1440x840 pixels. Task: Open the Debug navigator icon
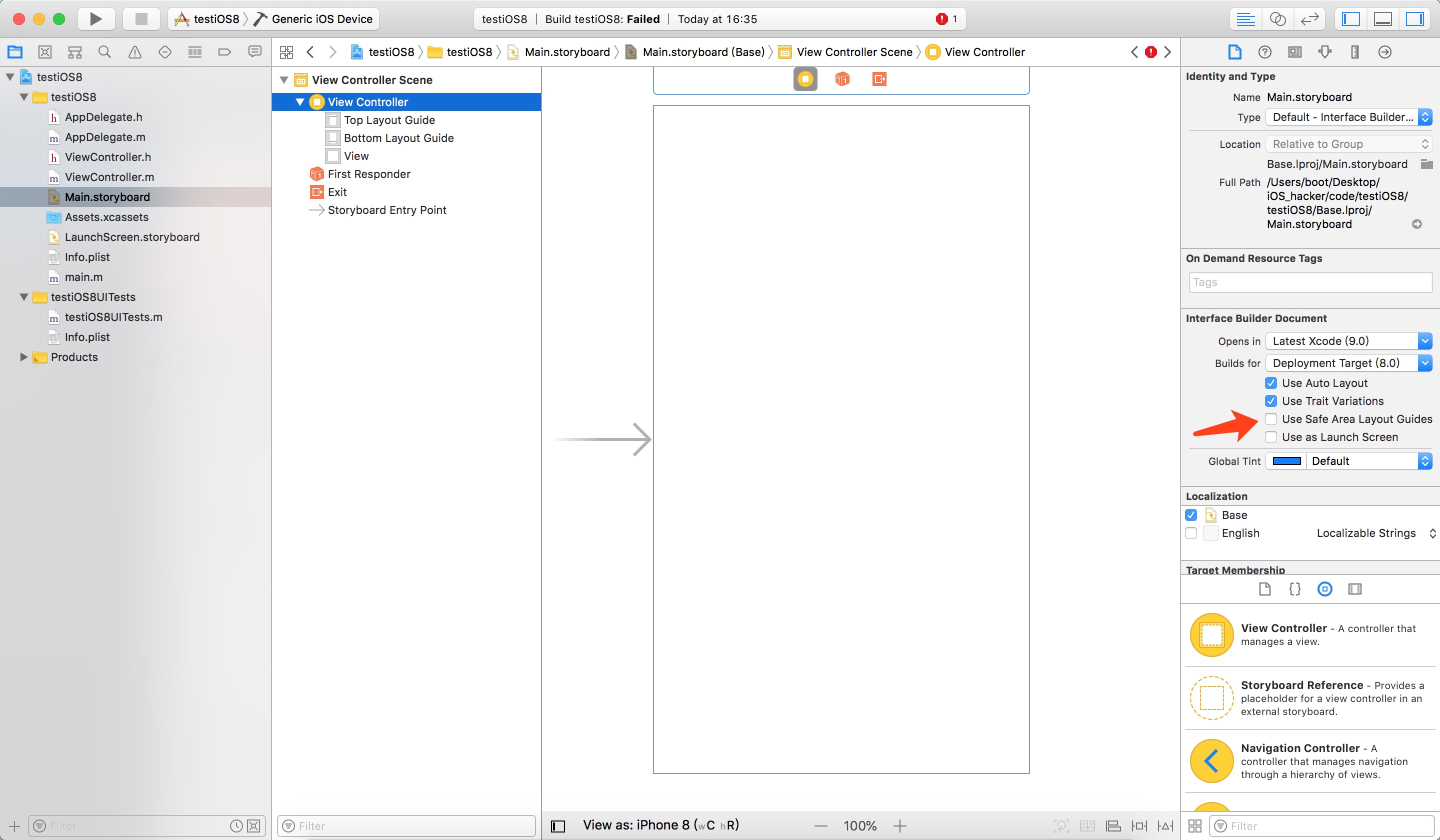click(x=195, y=52)
